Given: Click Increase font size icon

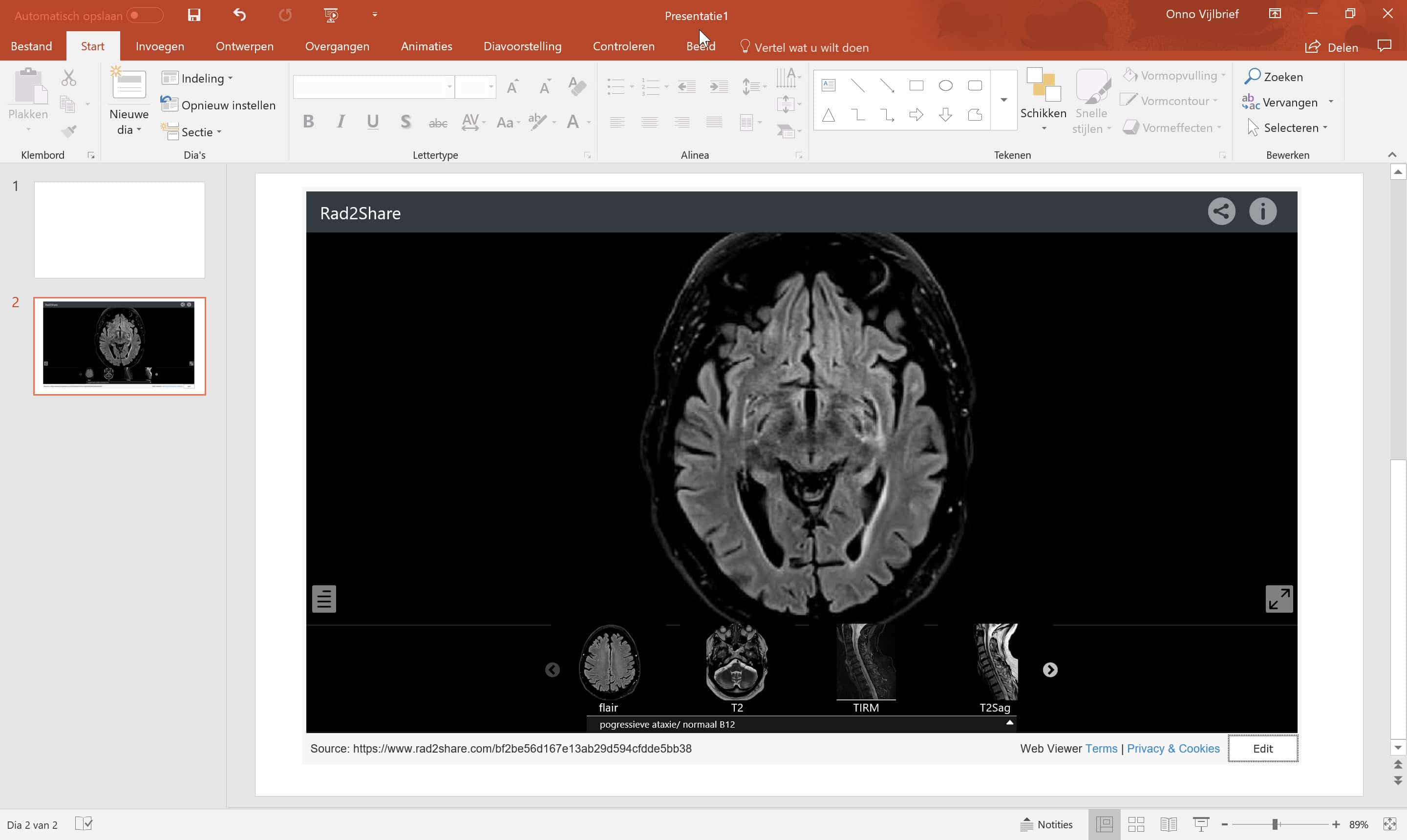Looking at the screenshot, I should [512, 86].
